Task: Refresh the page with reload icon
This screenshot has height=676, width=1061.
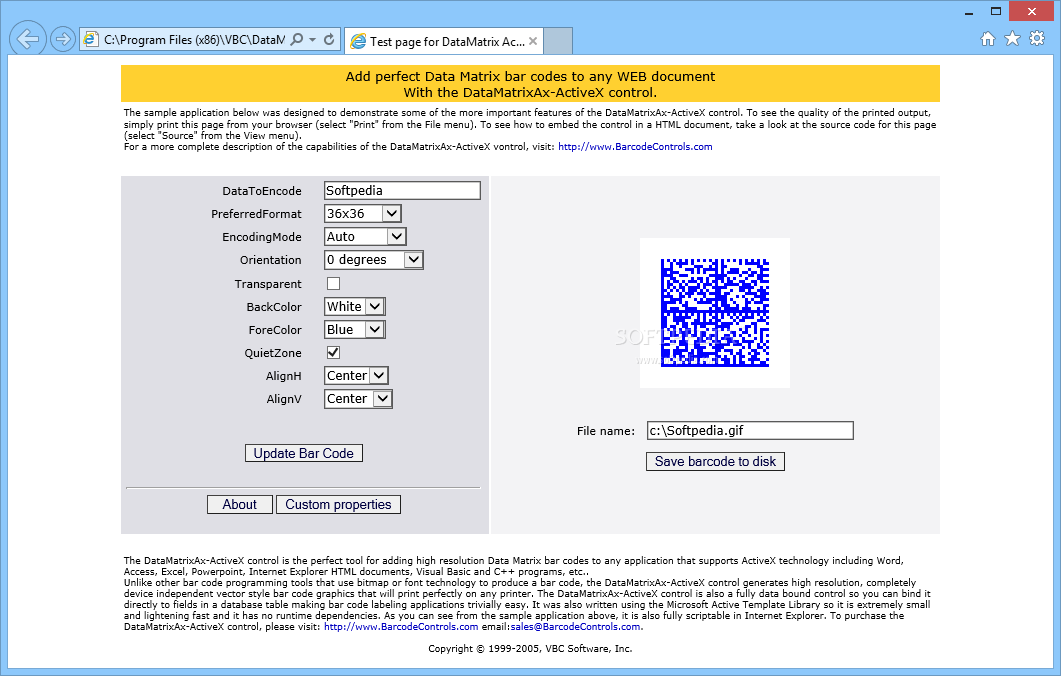Action: coord(329,39)
